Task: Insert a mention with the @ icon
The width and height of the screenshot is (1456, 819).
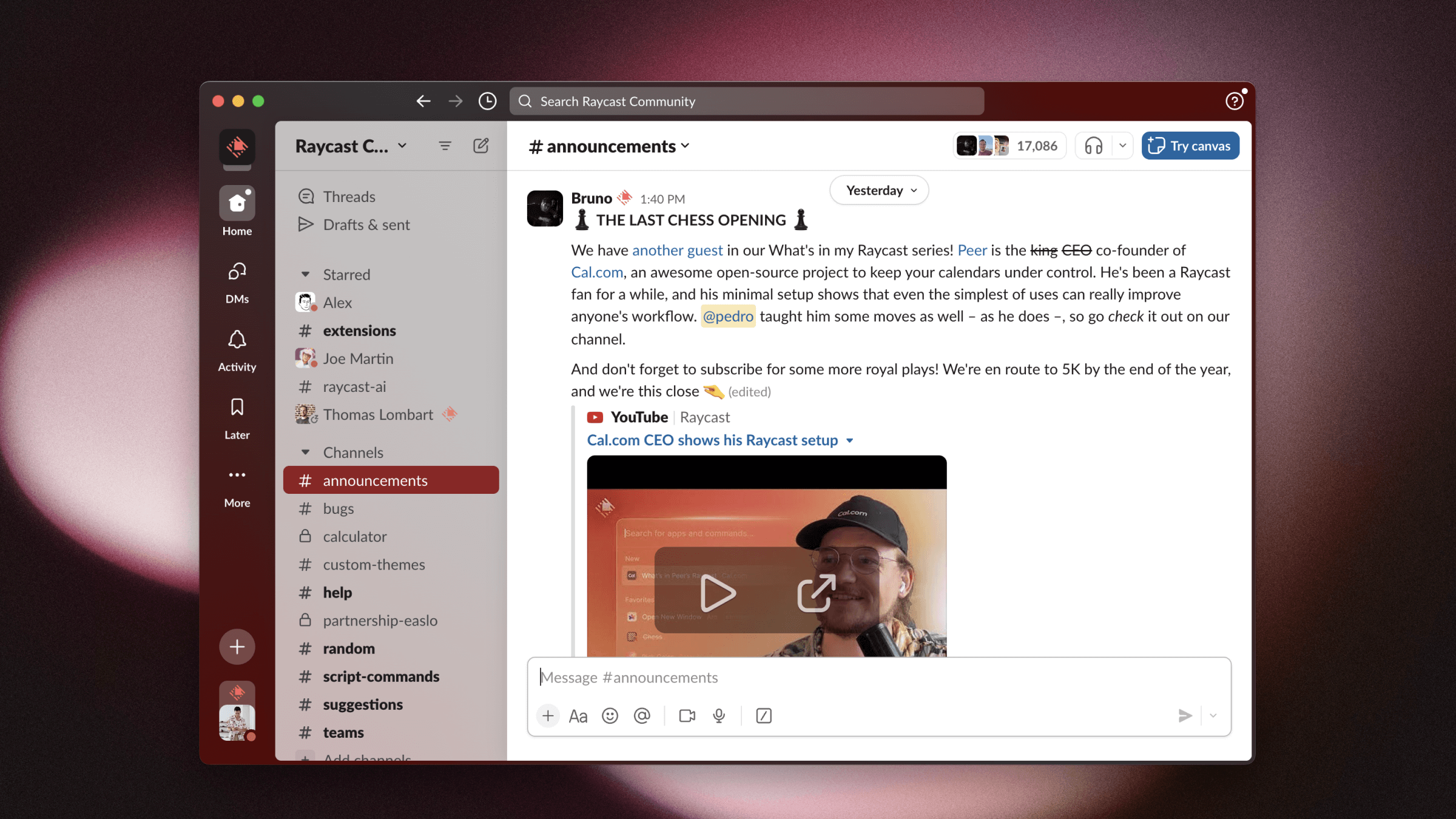Action: 642,716
